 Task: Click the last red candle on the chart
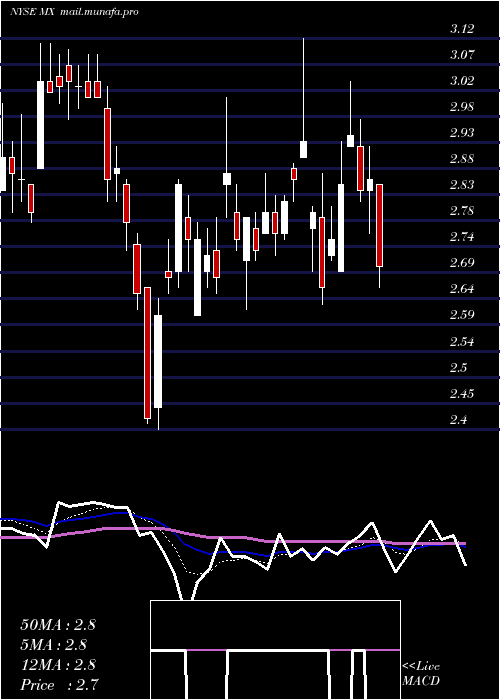[x=379, y=225]
